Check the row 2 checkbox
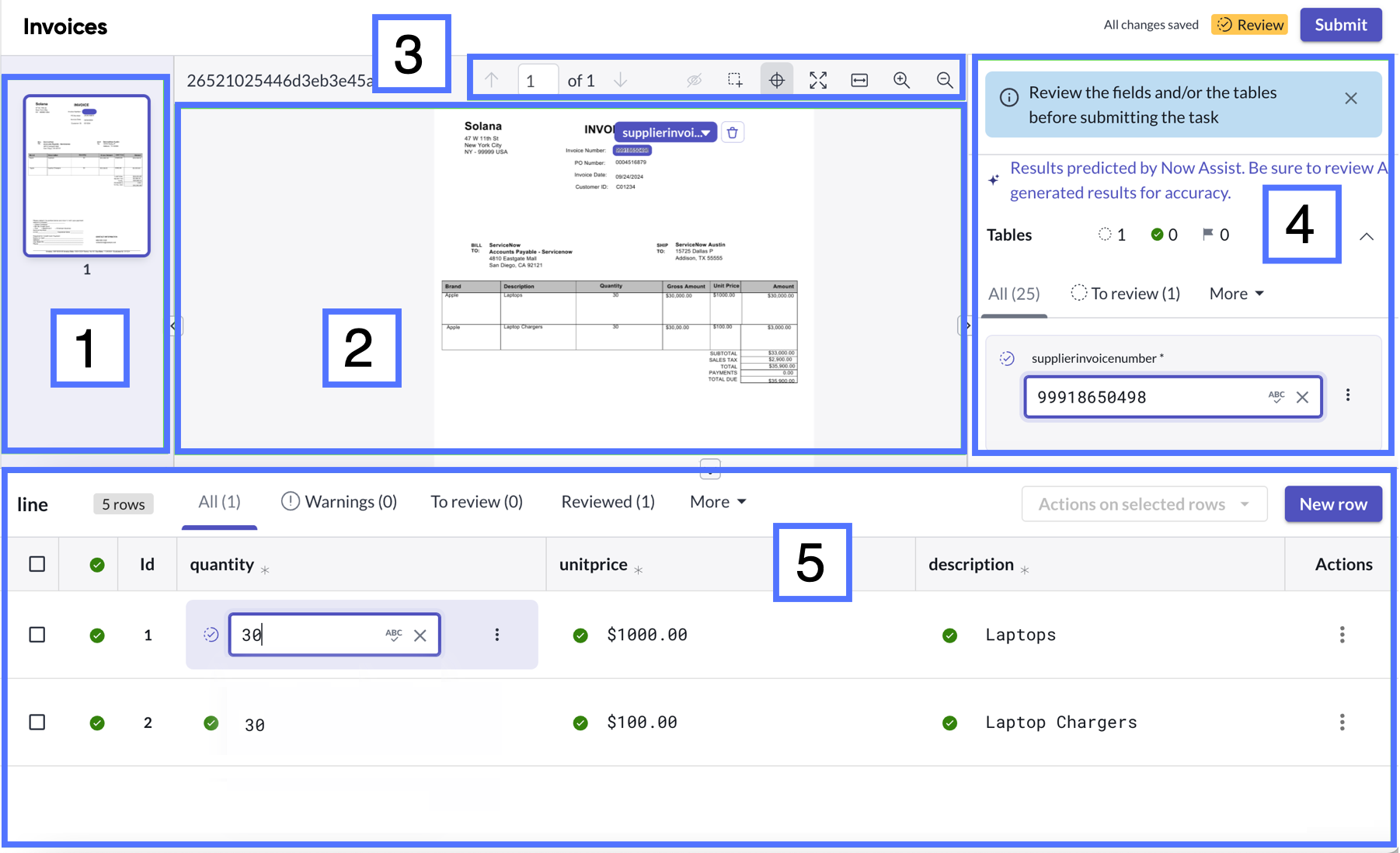1400x853 pixels. 37,722
